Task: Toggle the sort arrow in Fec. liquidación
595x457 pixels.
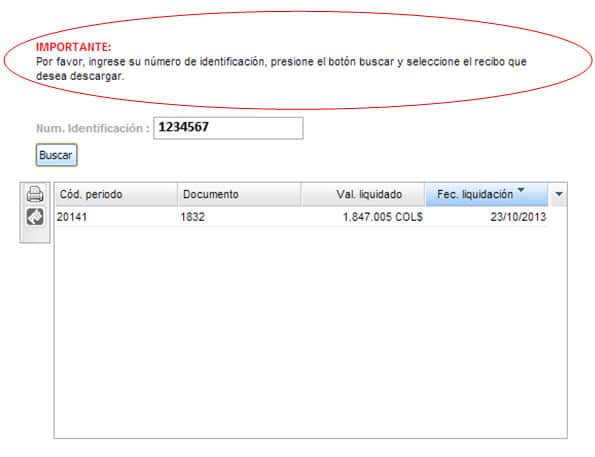Action: [521, 189]
